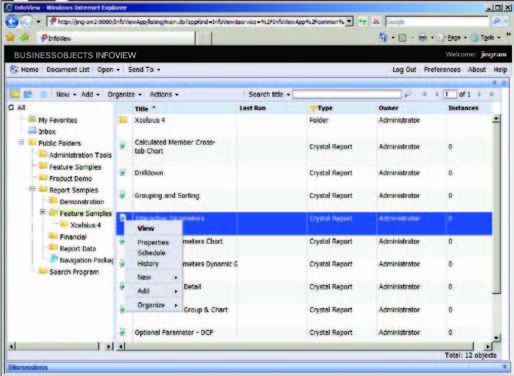Select the Product Demo folder

pos(70,178)
